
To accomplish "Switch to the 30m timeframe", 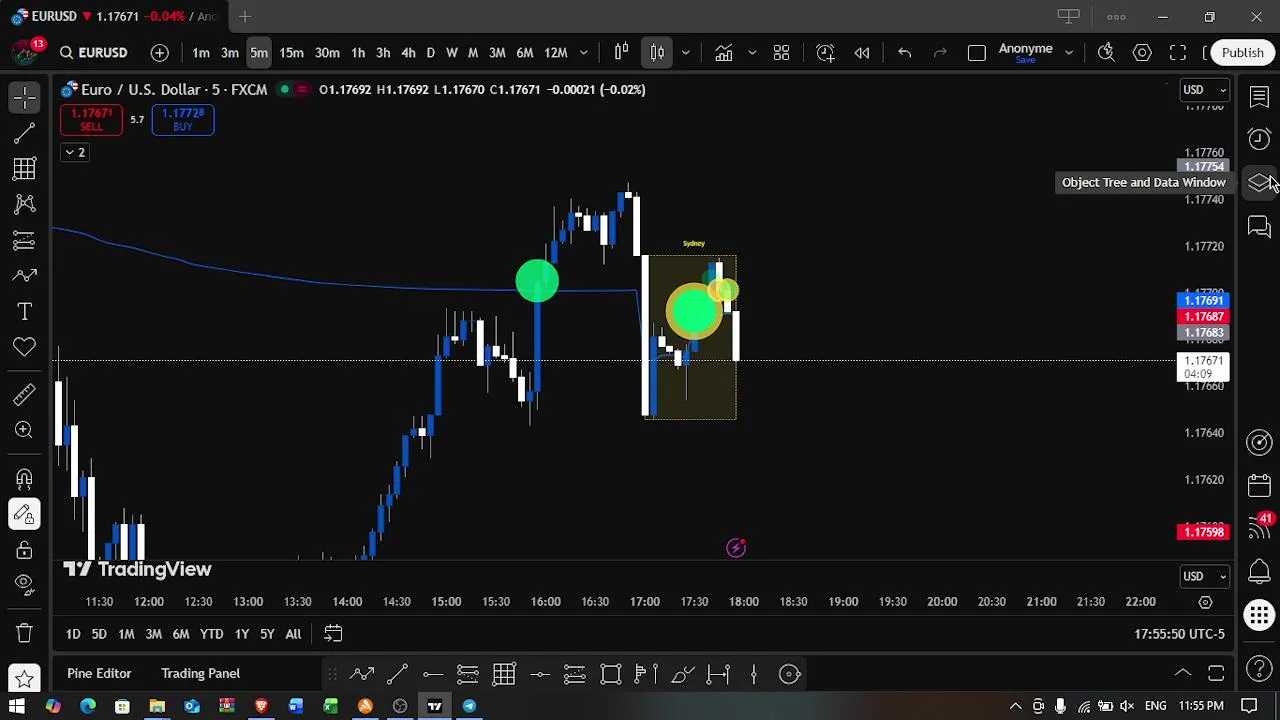I will point(327,52).
